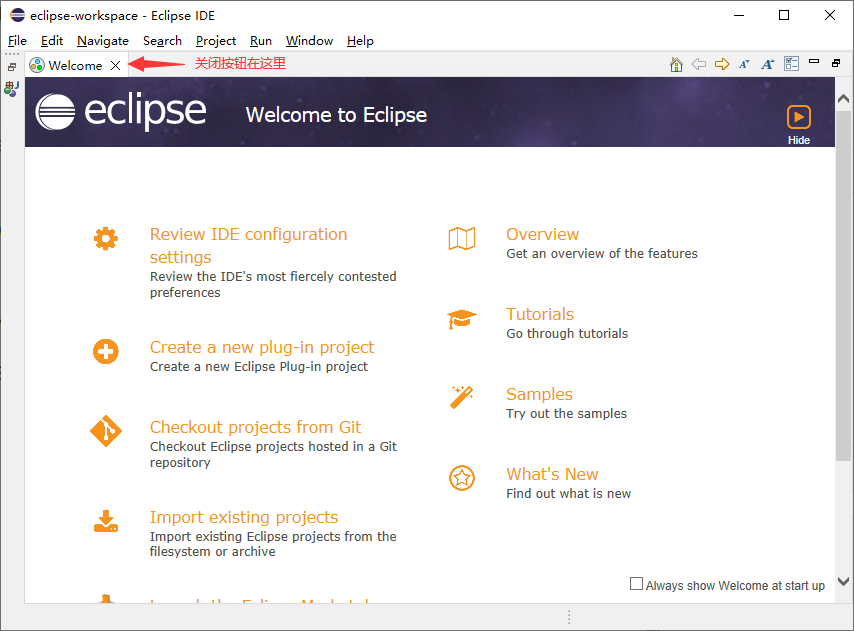Open the Window menu
This screenshot has width=854, height=631.
tap(309, 41)
